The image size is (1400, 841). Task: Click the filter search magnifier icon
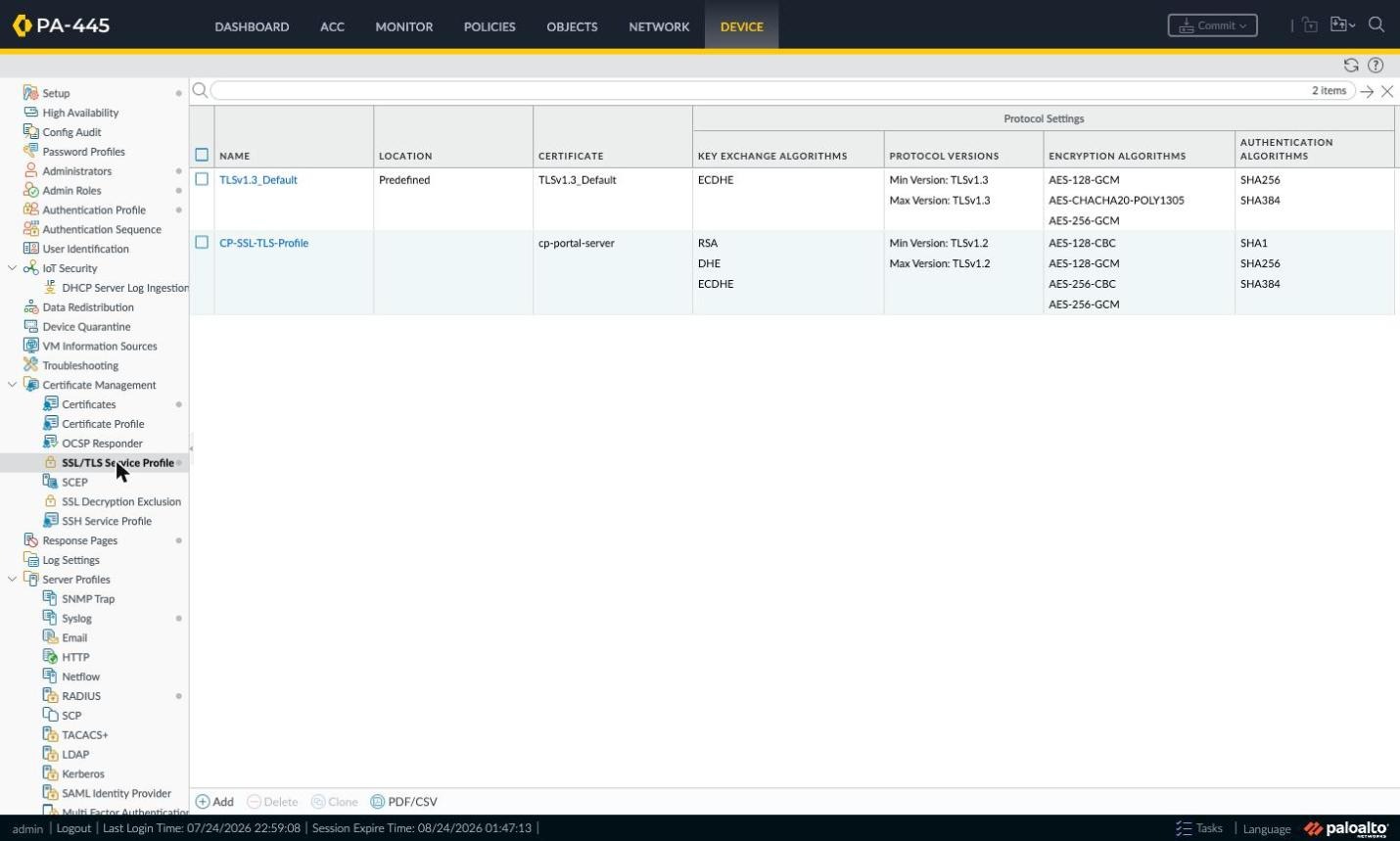(200, 90)
